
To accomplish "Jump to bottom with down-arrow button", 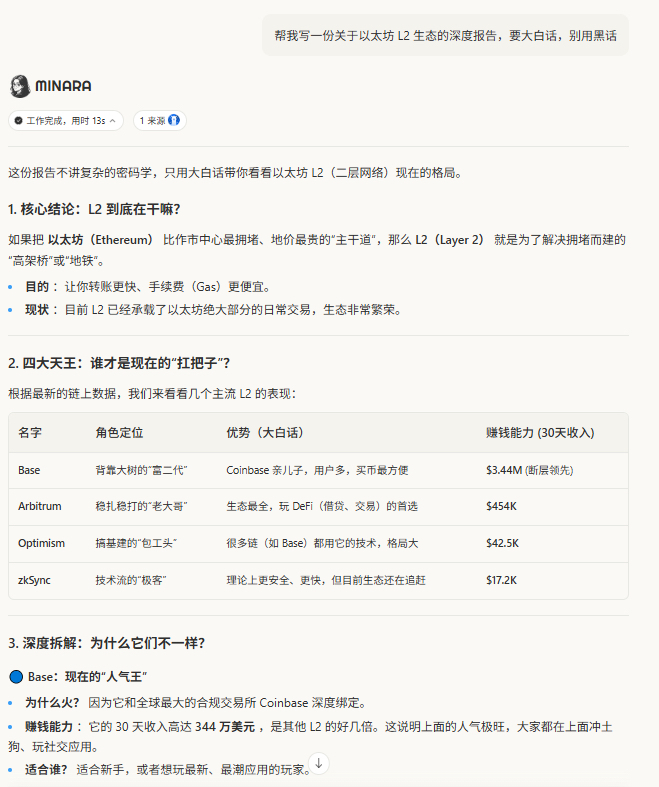I will pyautogui.click(x=319, y=763).
